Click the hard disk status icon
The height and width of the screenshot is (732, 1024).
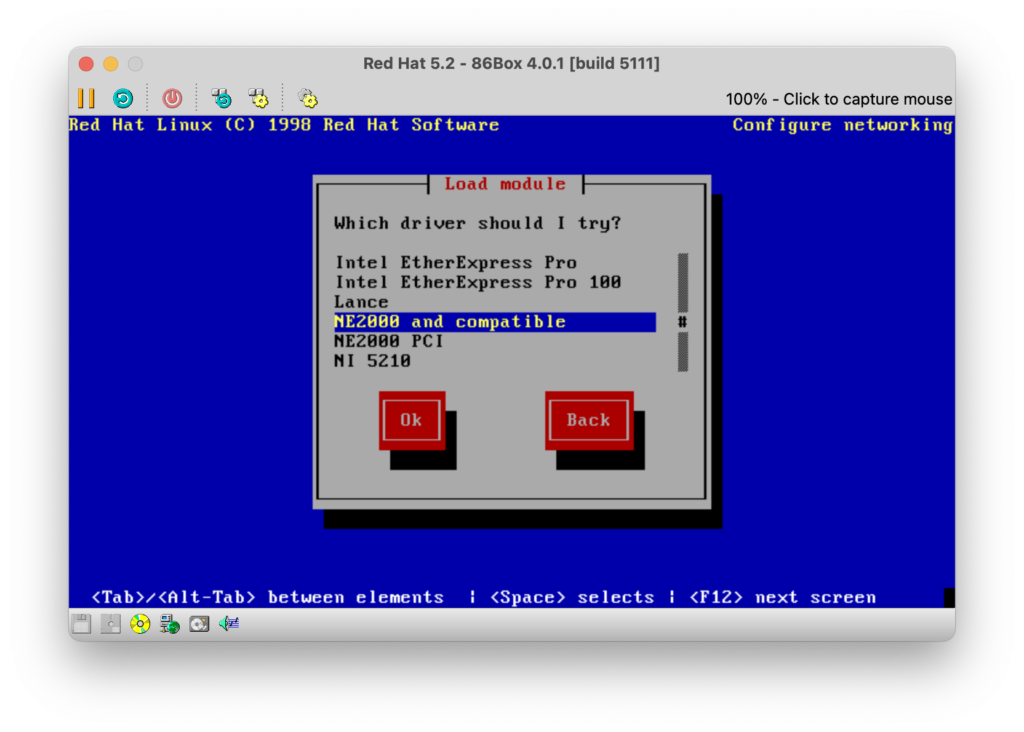click(199, 624)
